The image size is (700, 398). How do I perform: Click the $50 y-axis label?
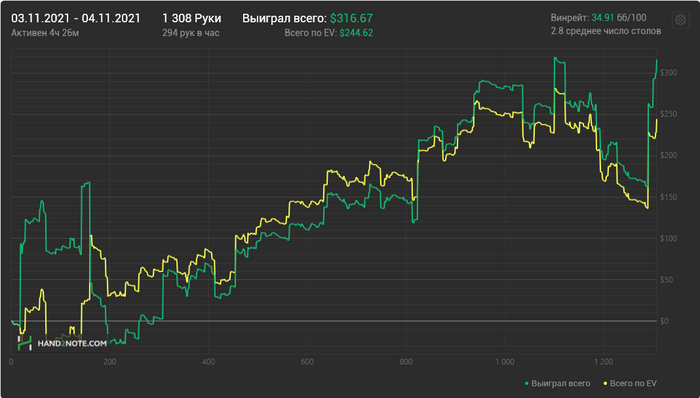pyautogui.click(x=667, y=280)
